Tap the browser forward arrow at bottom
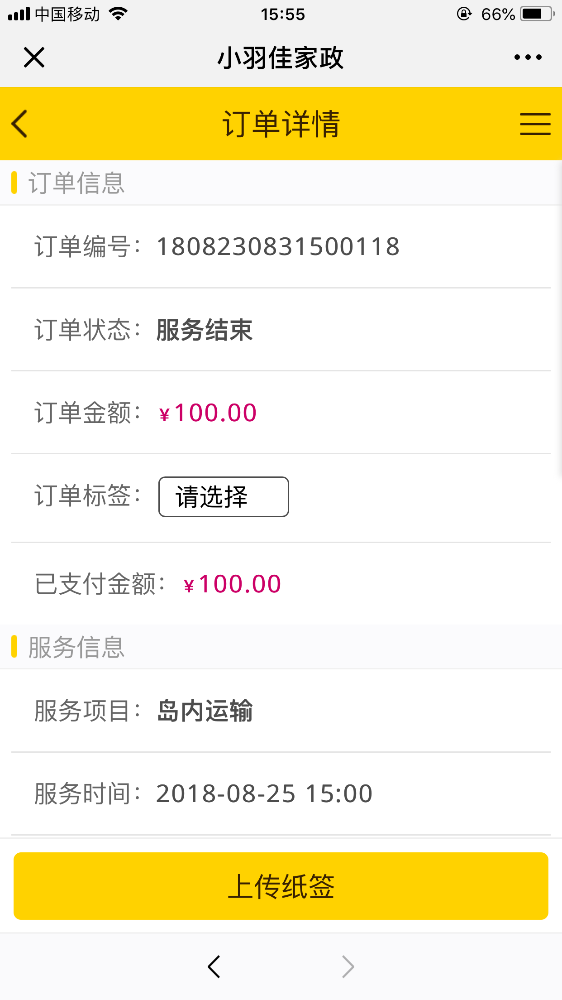 pos(348,967)
